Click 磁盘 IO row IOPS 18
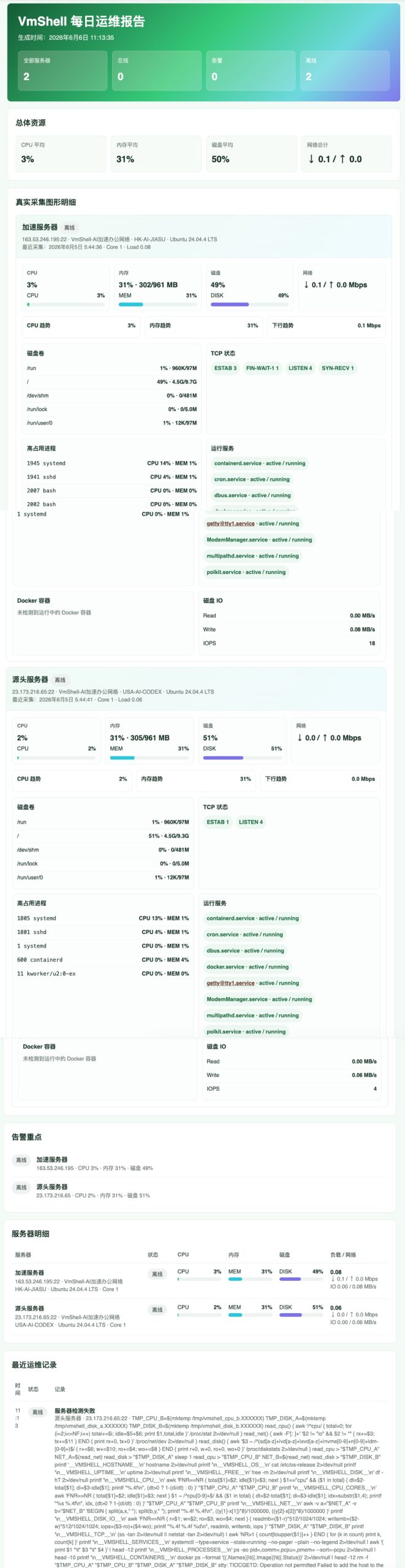 [289, 643]
